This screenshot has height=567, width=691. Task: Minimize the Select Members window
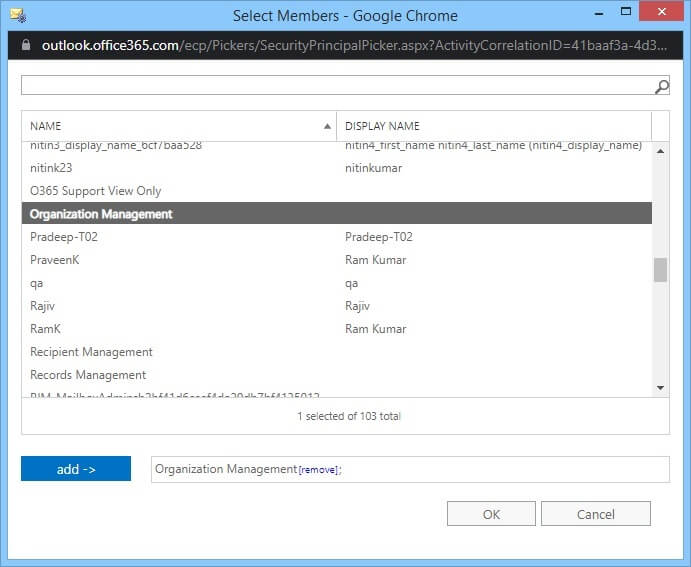click(599, 14)
